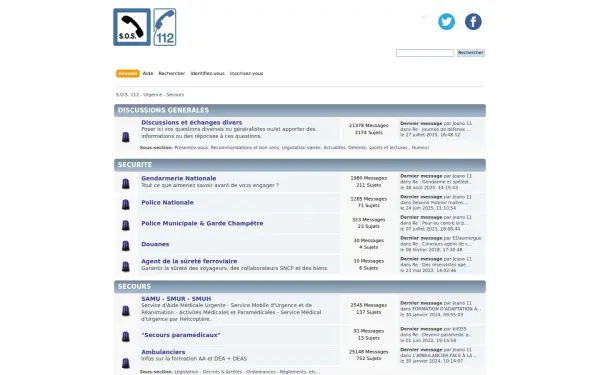Click the Rechercher search button
This screenshot has width=600, height=375.
(x=471, y=53)
